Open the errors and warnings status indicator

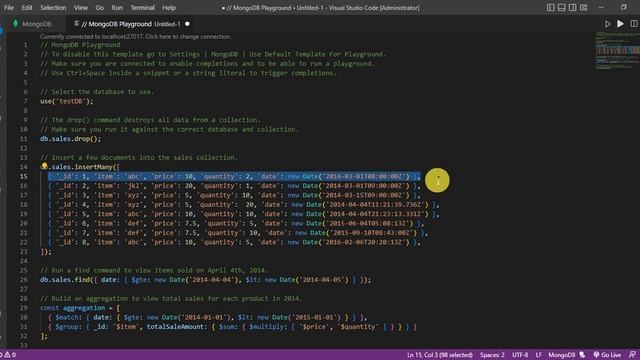tap(8, 355)
